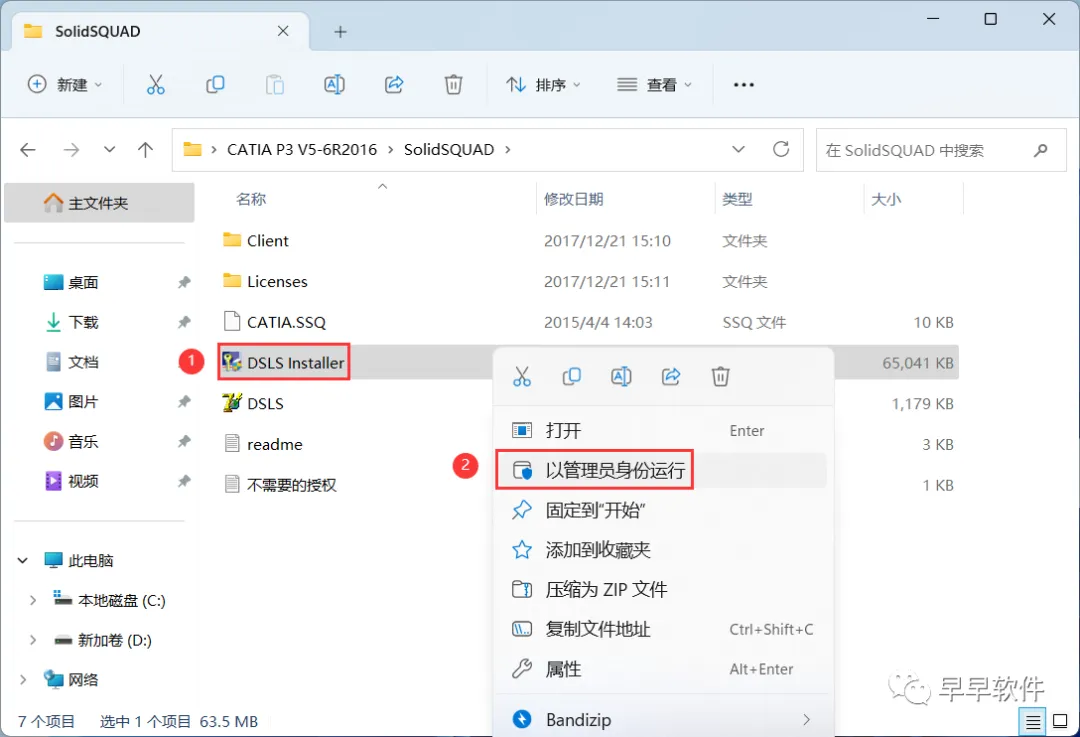
Task: Click CATIA P3 V5-6R2016 breadcrumb
Action: [302, 149]
